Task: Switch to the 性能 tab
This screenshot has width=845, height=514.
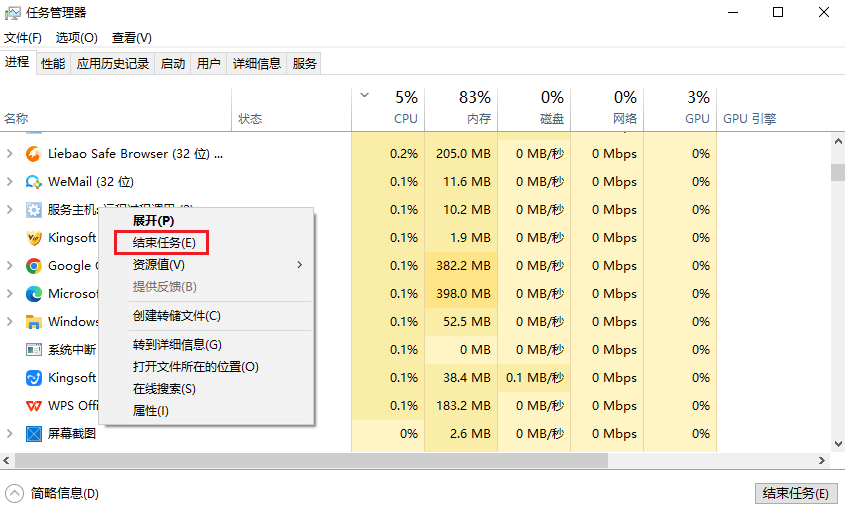Action: click(x=53, y=64)
